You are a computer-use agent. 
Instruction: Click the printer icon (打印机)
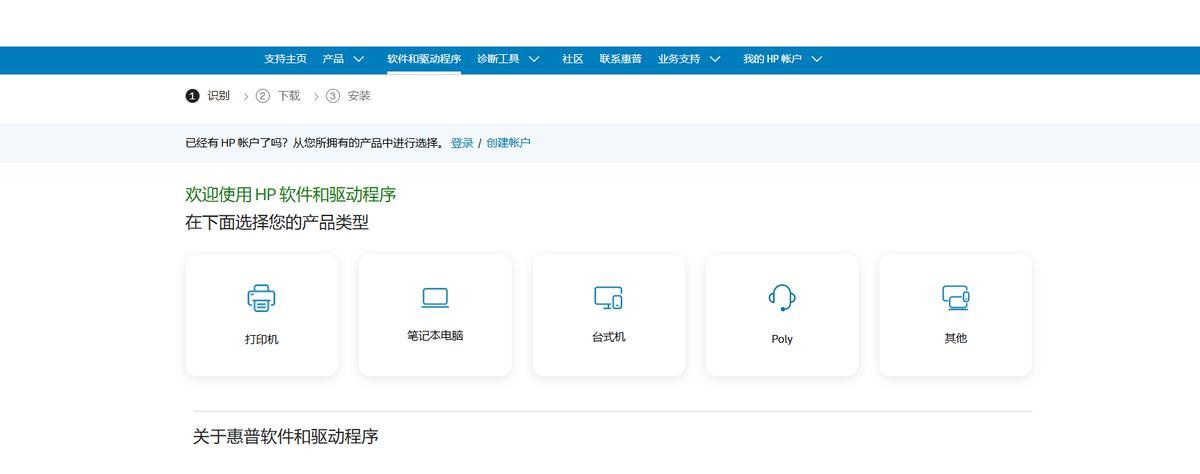(261, 298)
